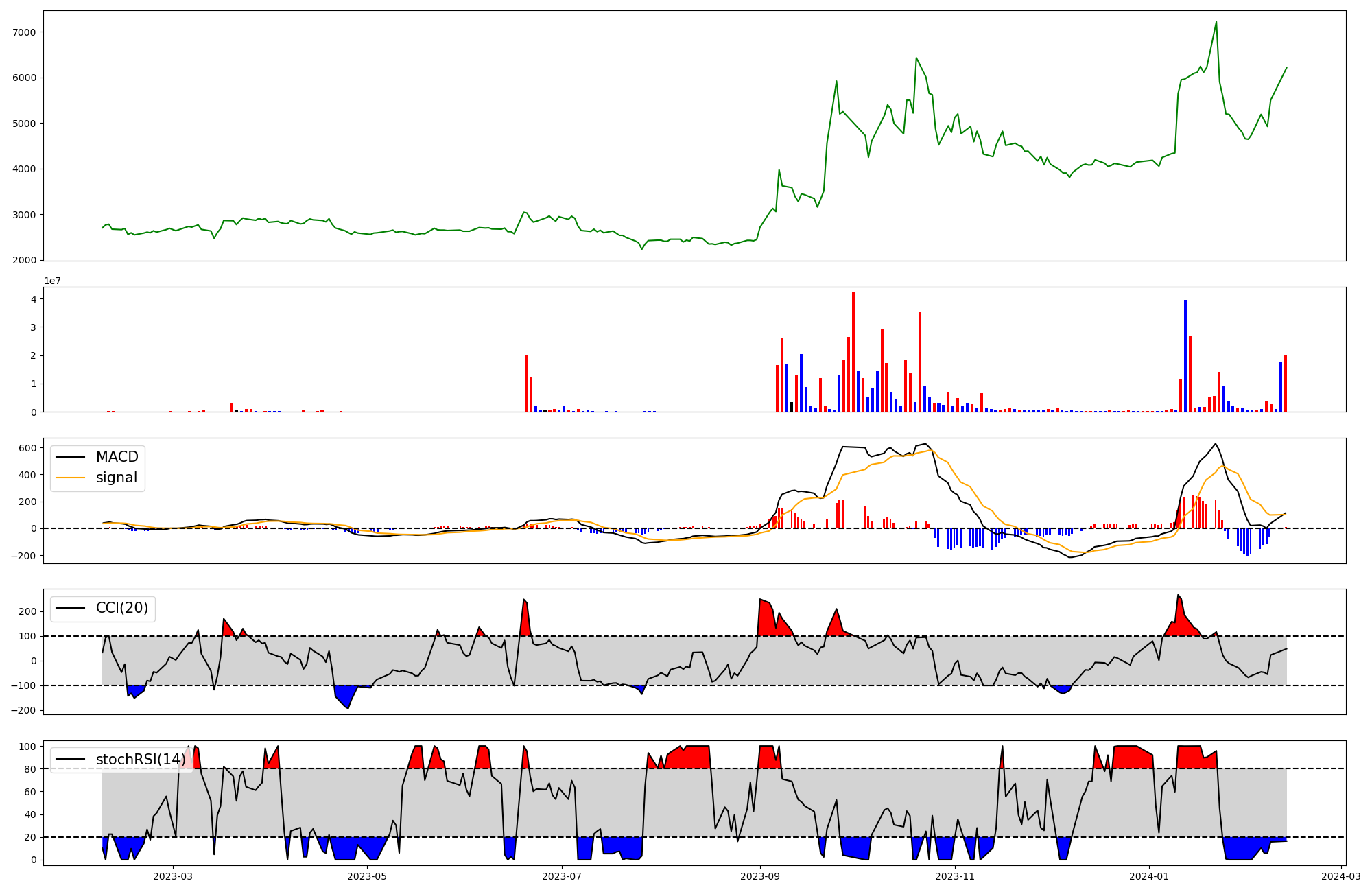Click the 2023-03 x-axis date label
The width and height of the screenshot is (1372, 892).
pyautogui.click(x=172, y=876)
